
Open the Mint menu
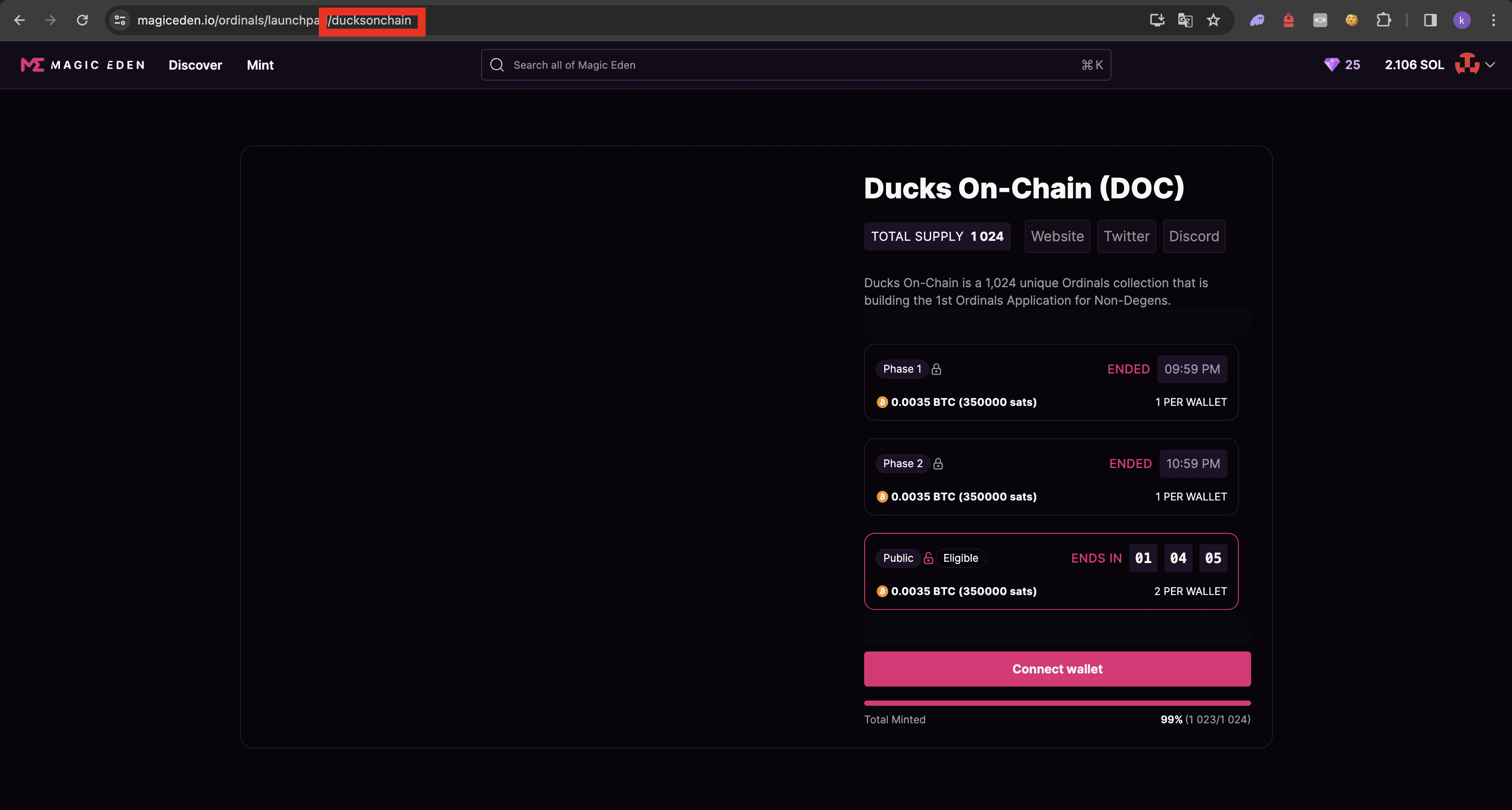tap(260, 65)
